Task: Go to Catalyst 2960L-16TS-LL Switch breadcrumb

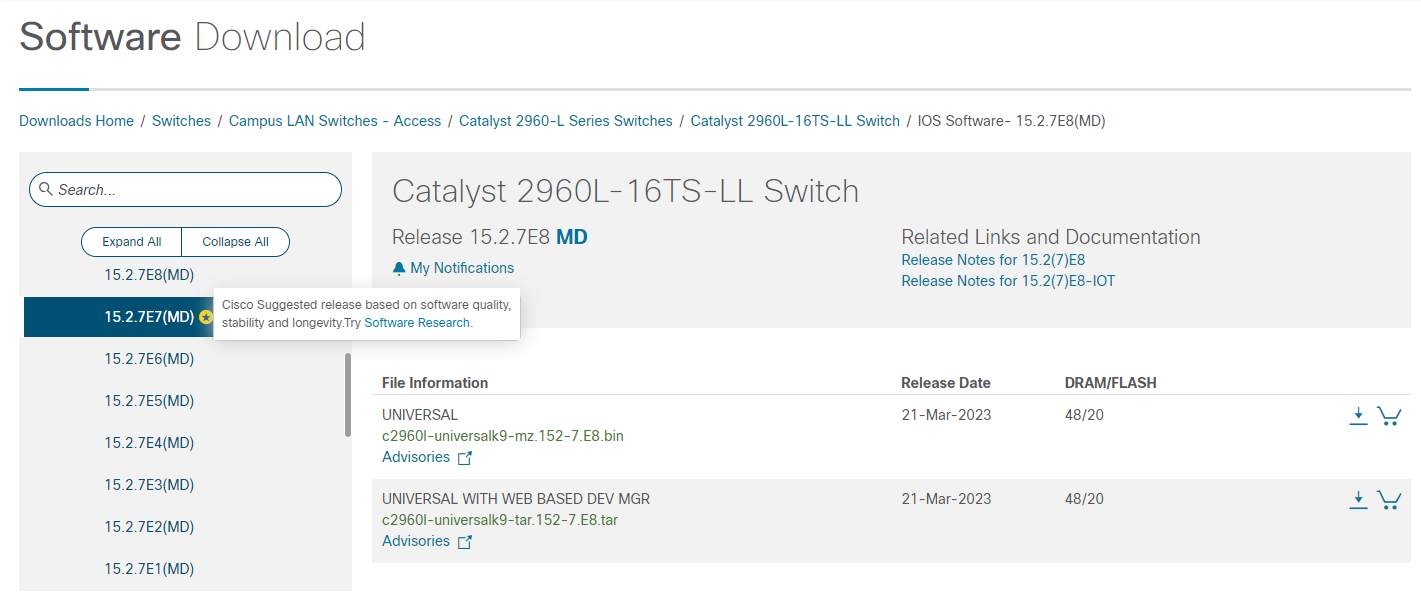Action: click(795, 121)
